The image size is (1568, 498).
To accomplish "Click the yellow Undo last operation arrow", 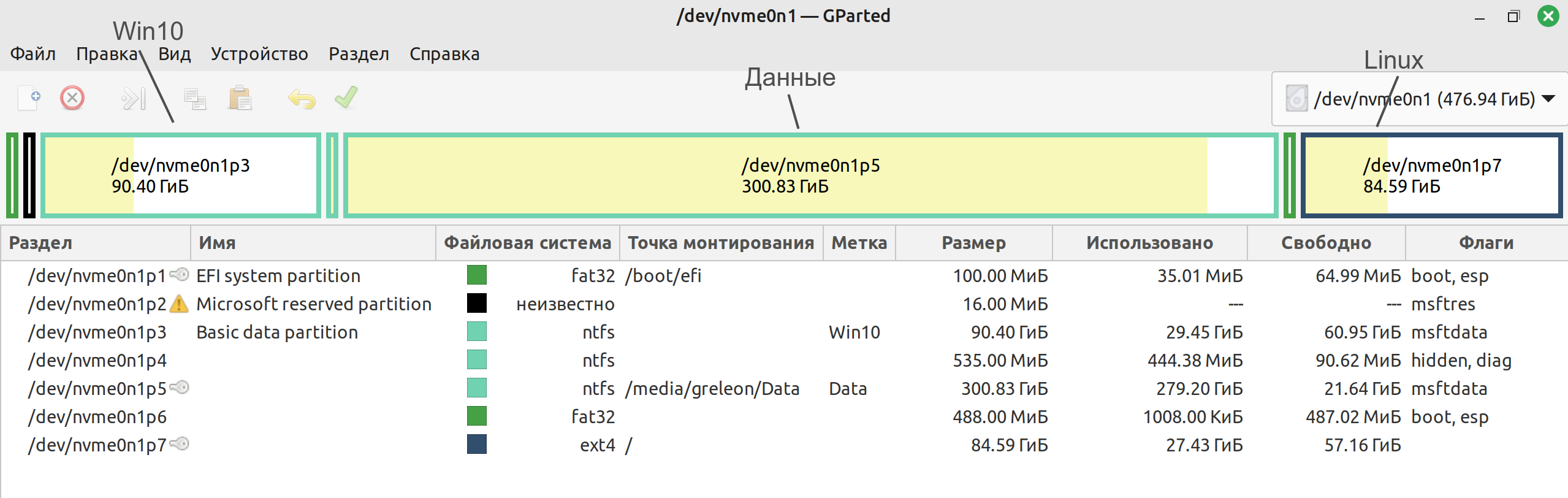I will pyautogui.click(x=302, y=98).
